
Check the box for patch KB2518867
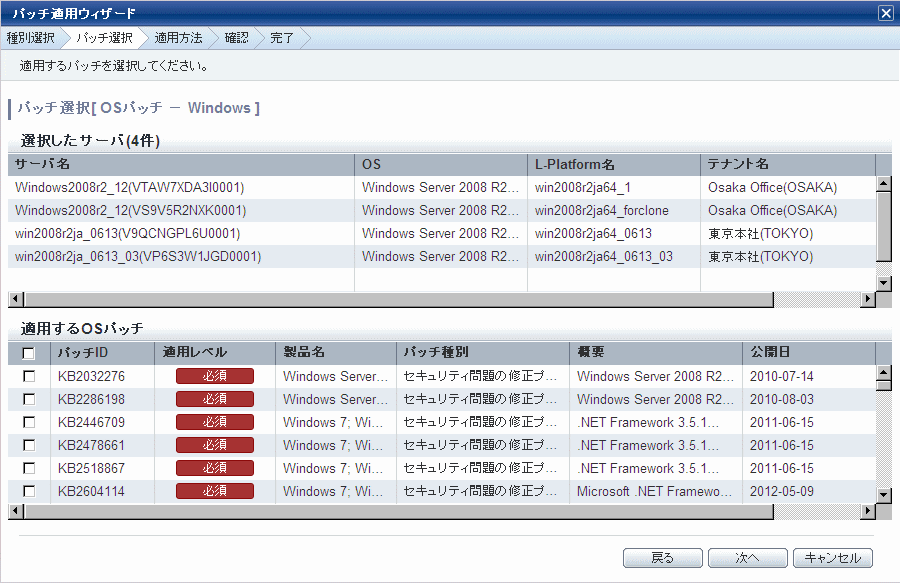click(x=29, y=468)
